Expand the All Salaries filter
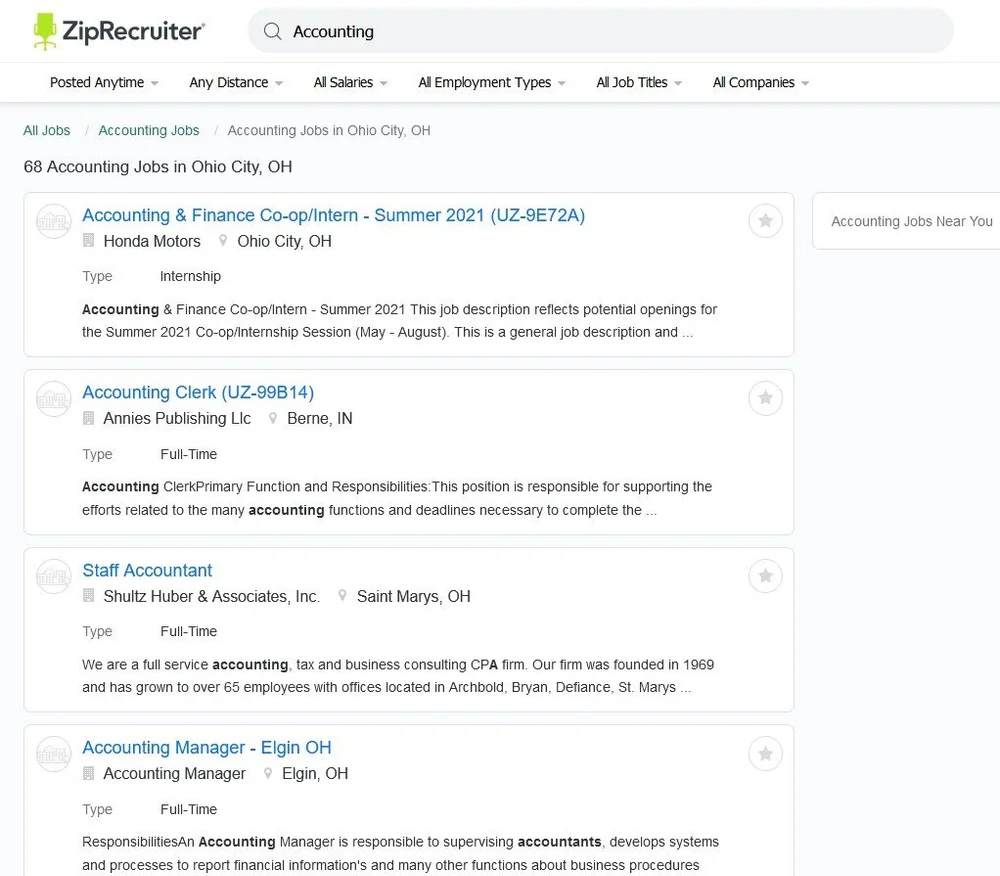The height and width of the screenshot is (876, 1000). click(x=349, y=82)
